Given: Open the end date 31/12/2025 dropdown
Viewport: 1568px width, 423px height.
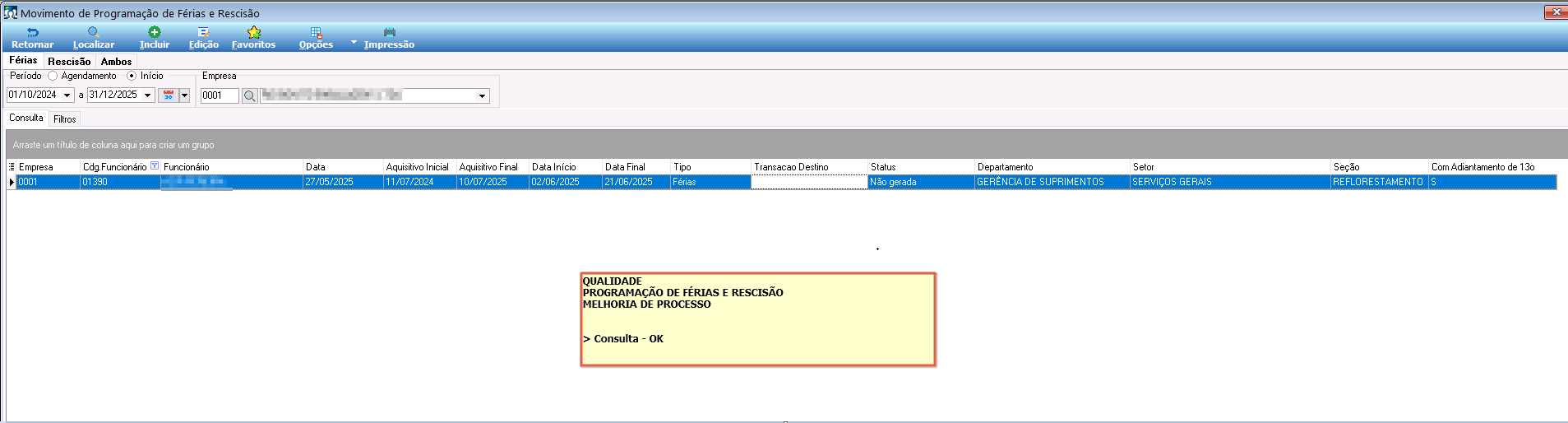Looking at the screenshot, I should coord(148,95).
